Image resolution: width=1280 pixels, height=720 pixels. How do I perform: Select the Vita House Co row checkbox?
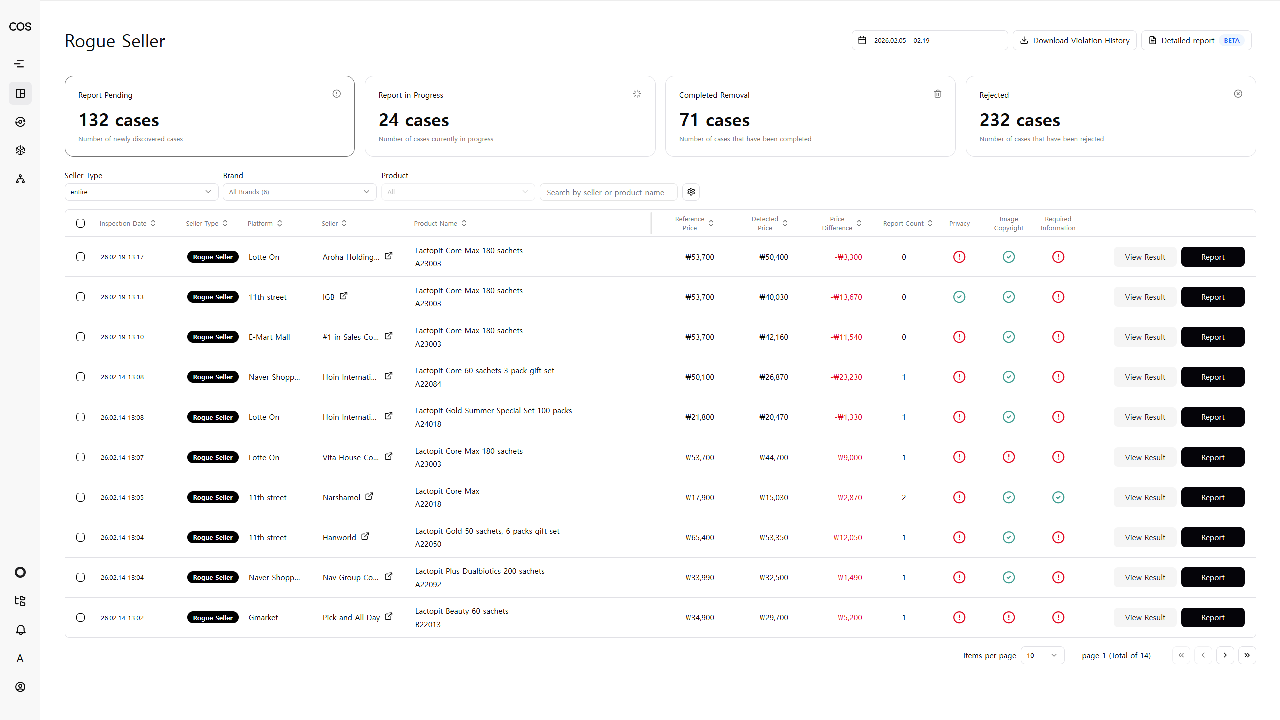(x=80, y=457)
